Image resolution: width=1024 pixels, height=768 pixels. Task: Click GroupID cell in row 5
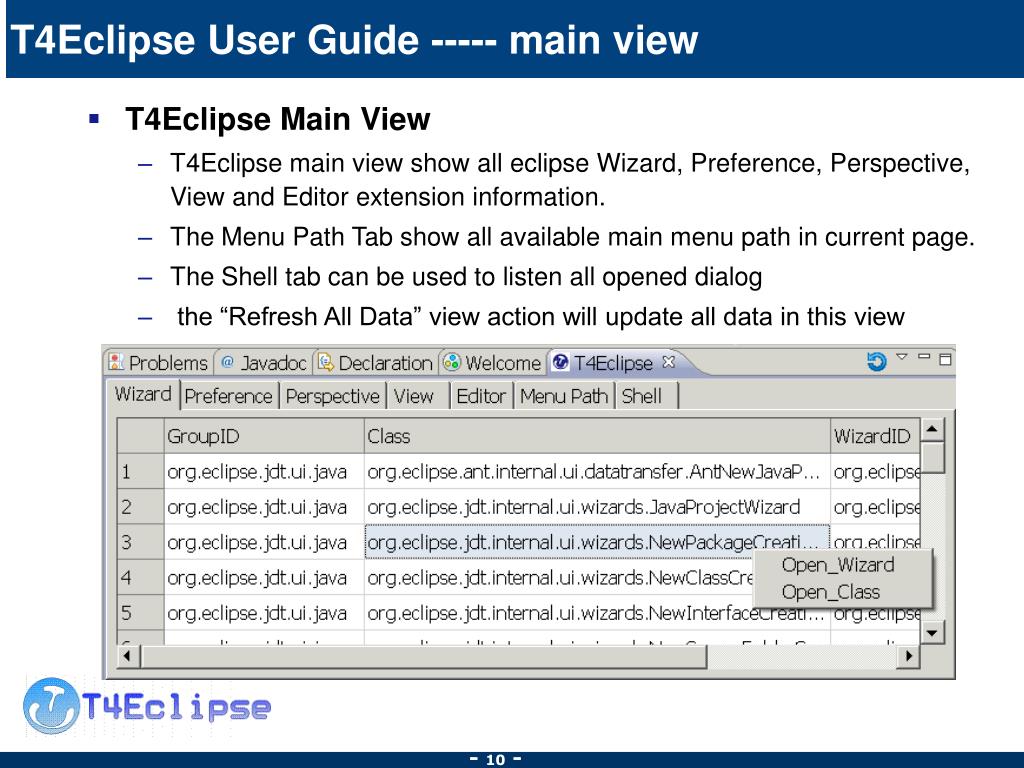click(263, 613)
